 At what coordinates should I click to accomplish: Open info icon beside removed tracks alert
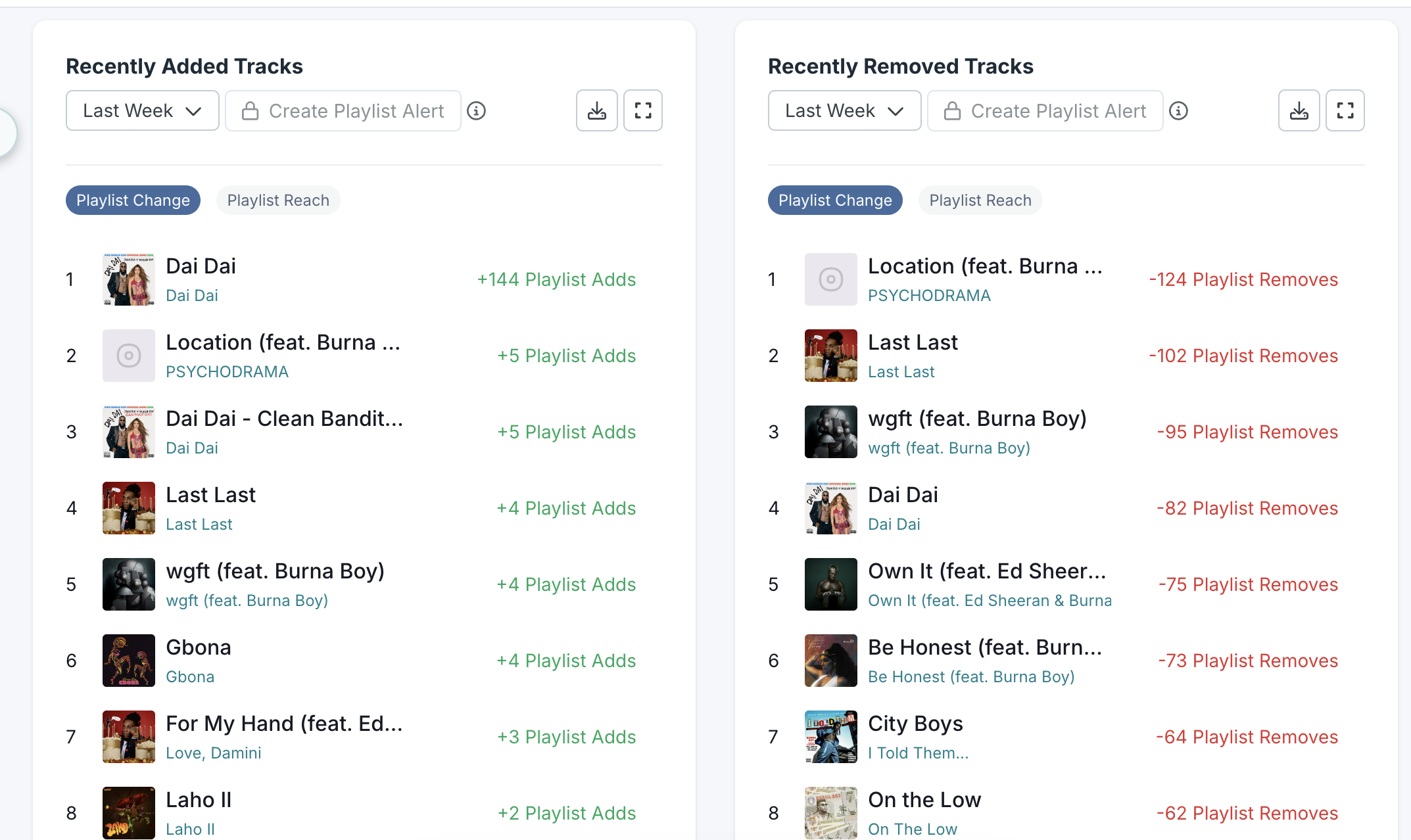(1178, 111)
